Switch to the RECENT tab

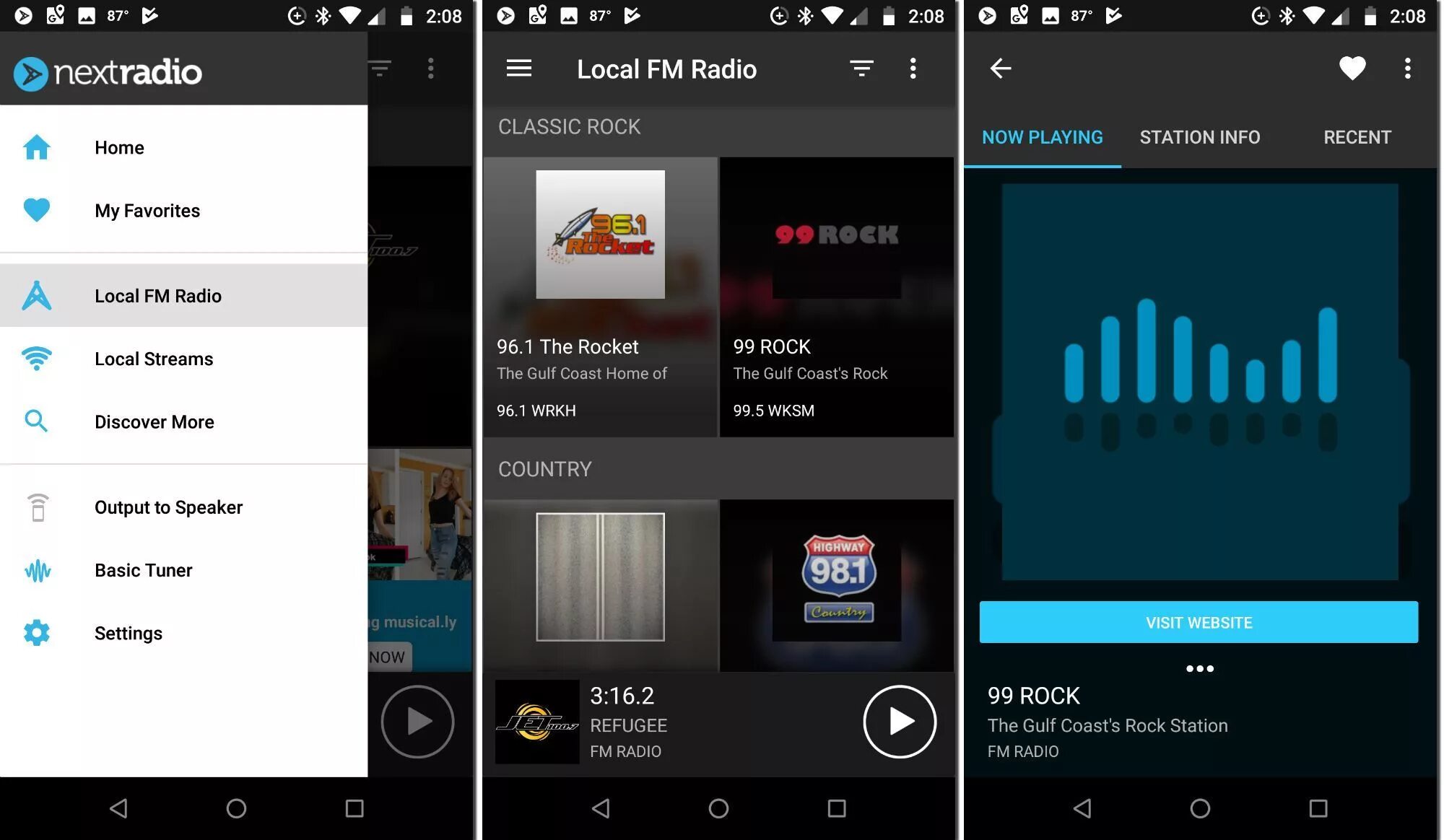1357,137
